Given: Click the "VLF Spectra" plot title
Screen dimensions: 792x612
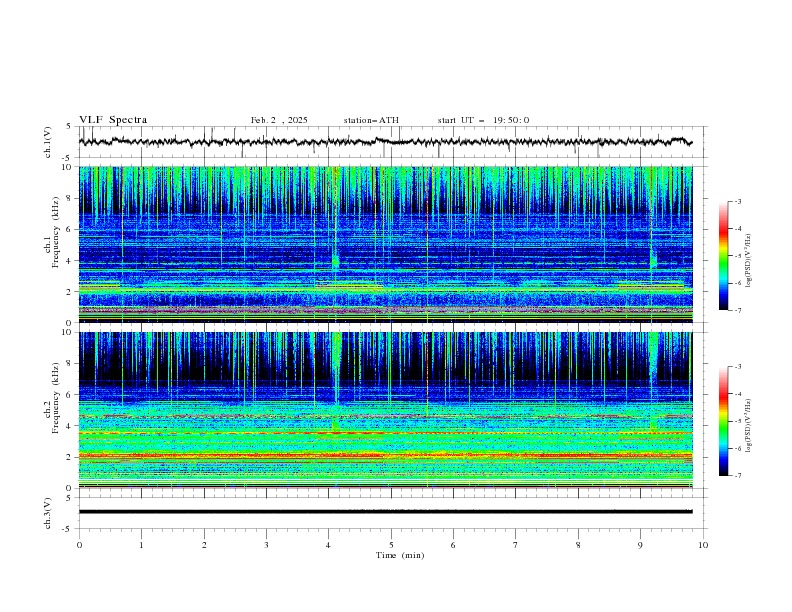Looking at the screenshot, I should (x=113, y=120).
